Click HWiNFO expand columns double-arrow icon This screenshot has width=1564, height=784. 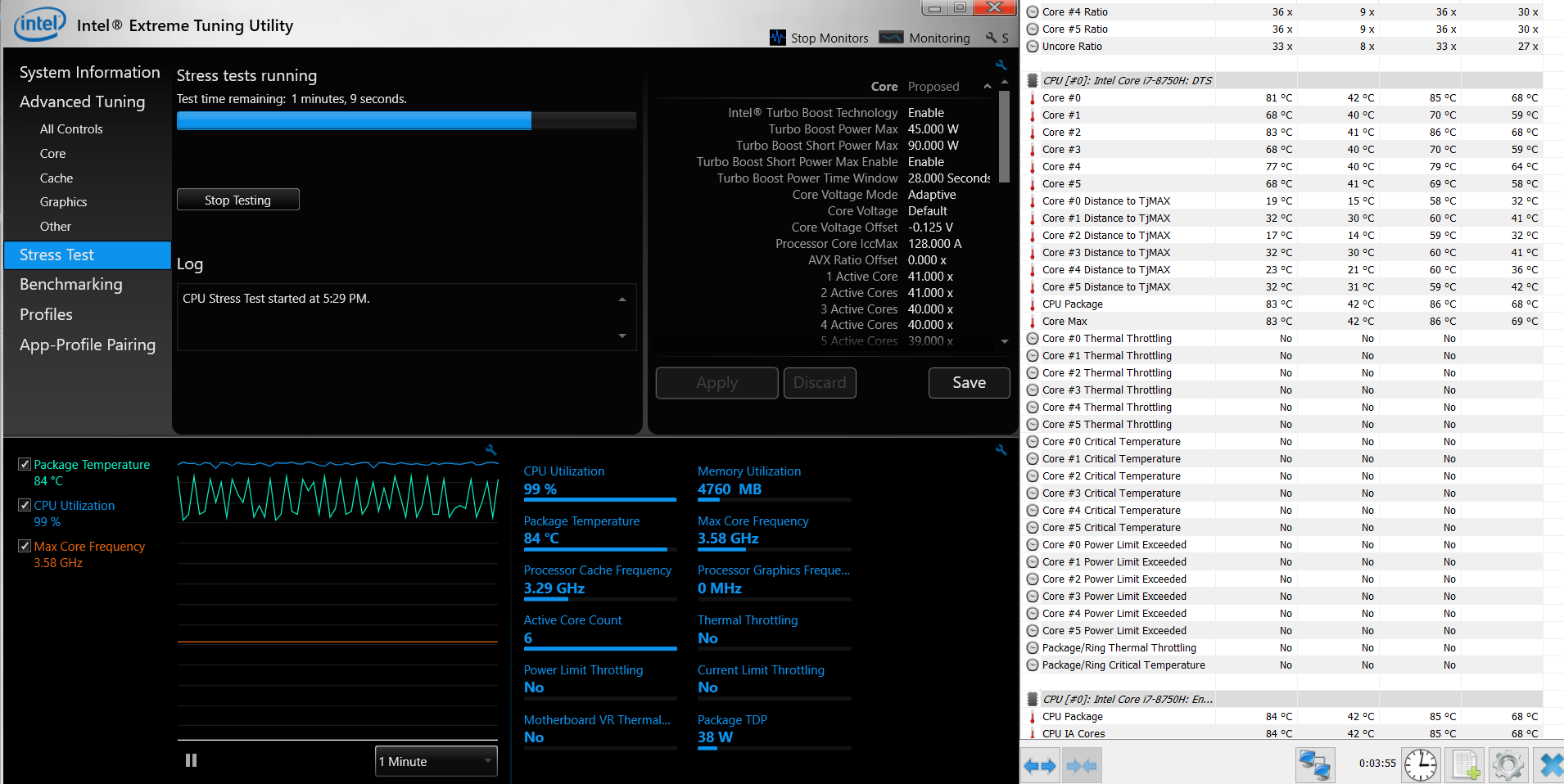(x=1040, y=767)
